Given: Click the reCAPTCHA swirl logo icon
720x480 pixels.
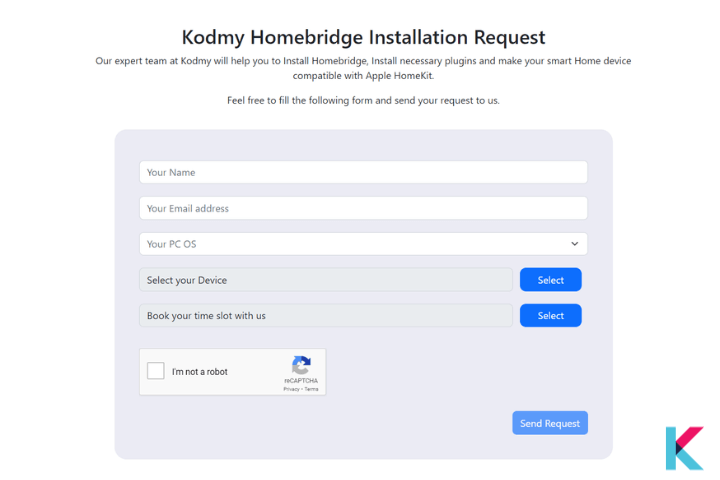Looking at the screenshot, I should pyautogui.click(x=301, y=365).
